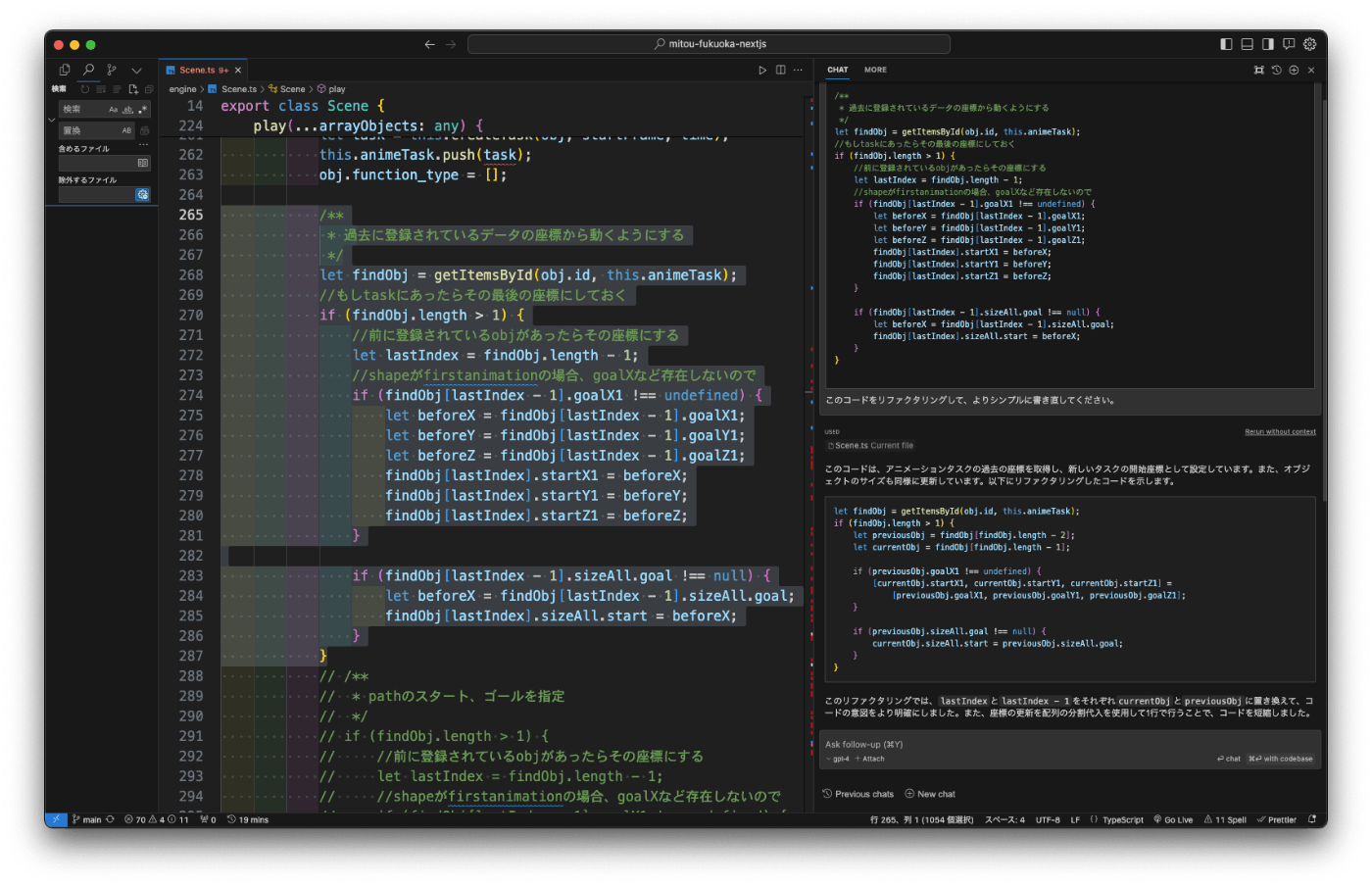This screenshot has height=887, width=1372.
Task: Open Previous chats
Action: 858,794
